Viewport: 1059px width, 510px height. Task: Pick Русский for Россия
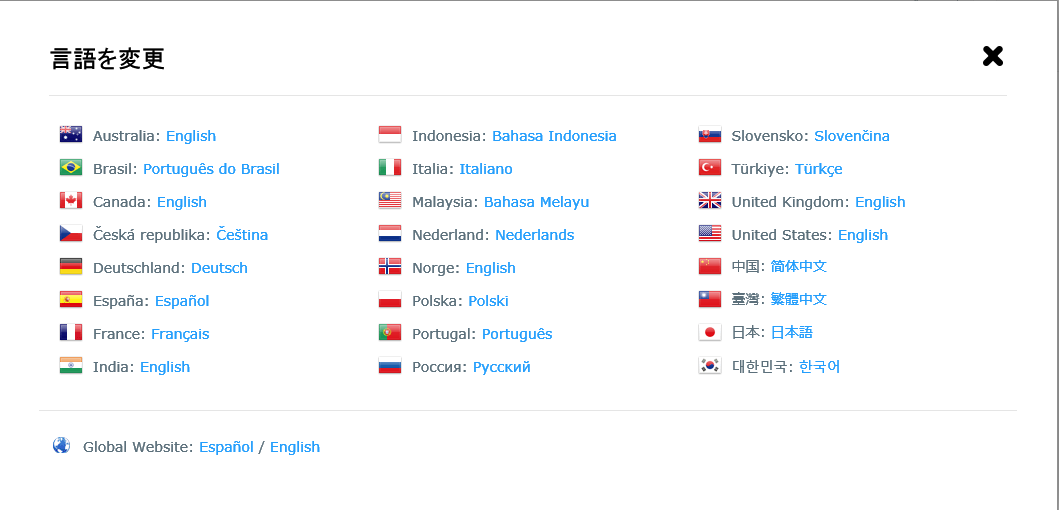pos(502,367)
